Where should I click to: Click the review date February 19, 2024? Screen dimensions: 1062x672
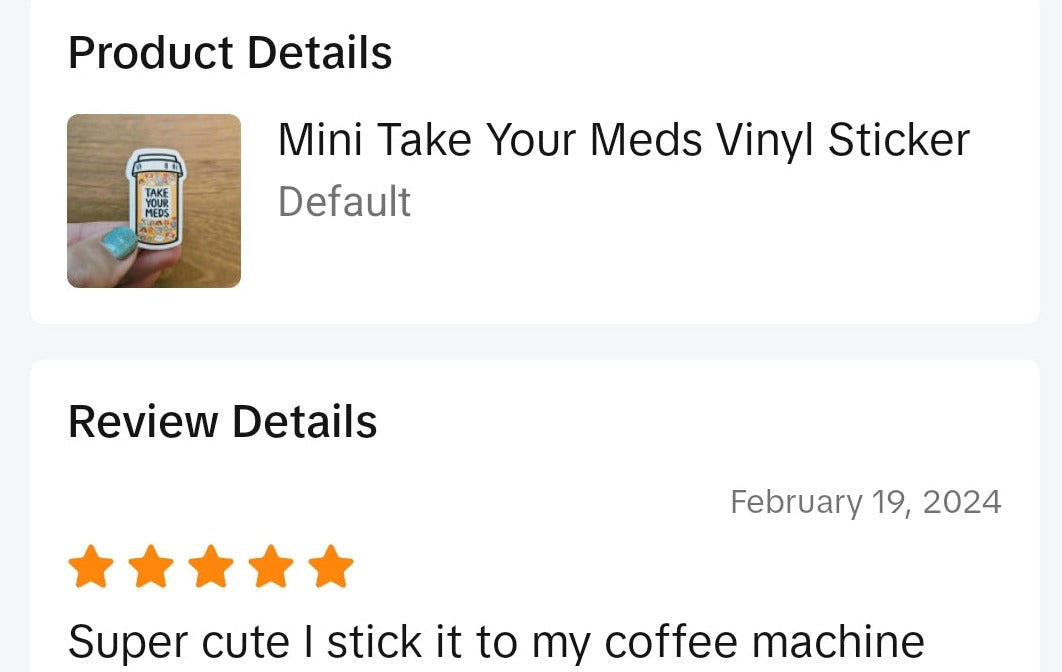point(865,501)
